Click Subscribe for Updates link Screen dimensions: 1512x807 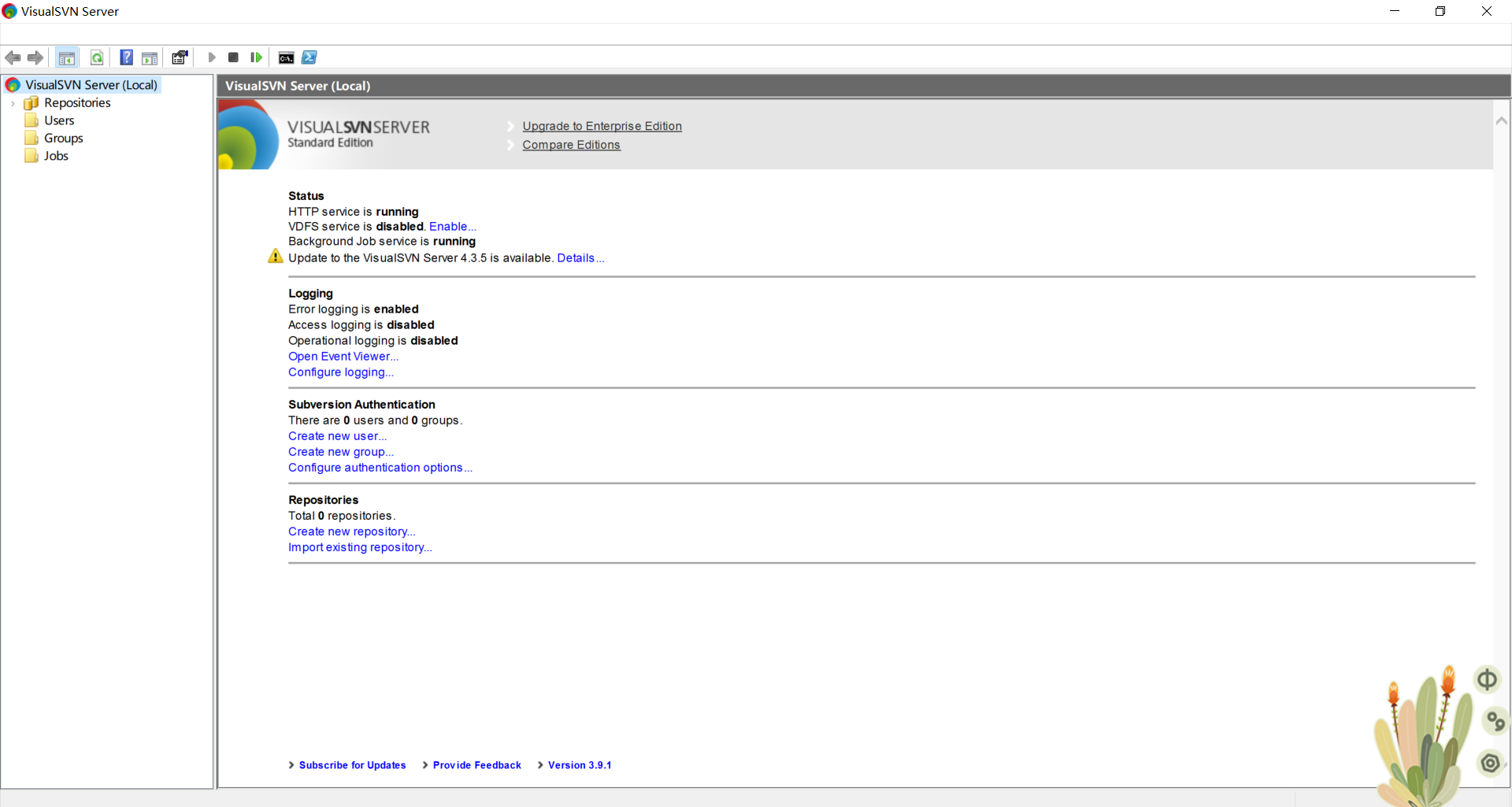point(353,765)
